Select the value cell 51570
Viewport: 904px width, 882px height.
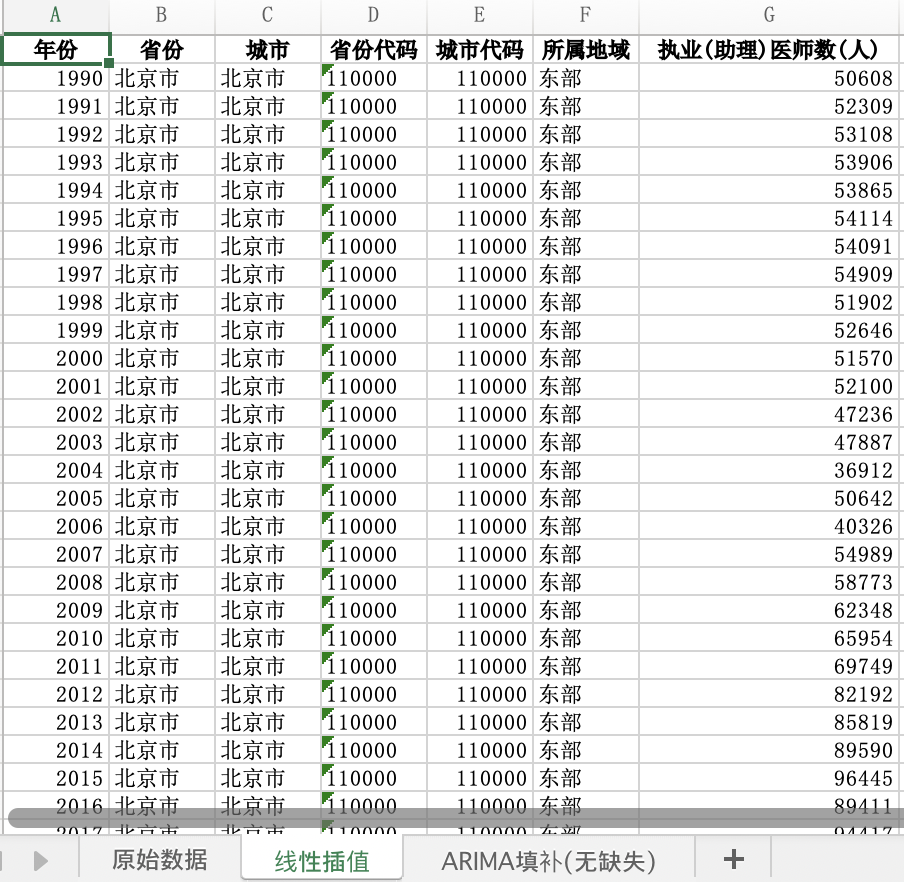click(769, 359)
